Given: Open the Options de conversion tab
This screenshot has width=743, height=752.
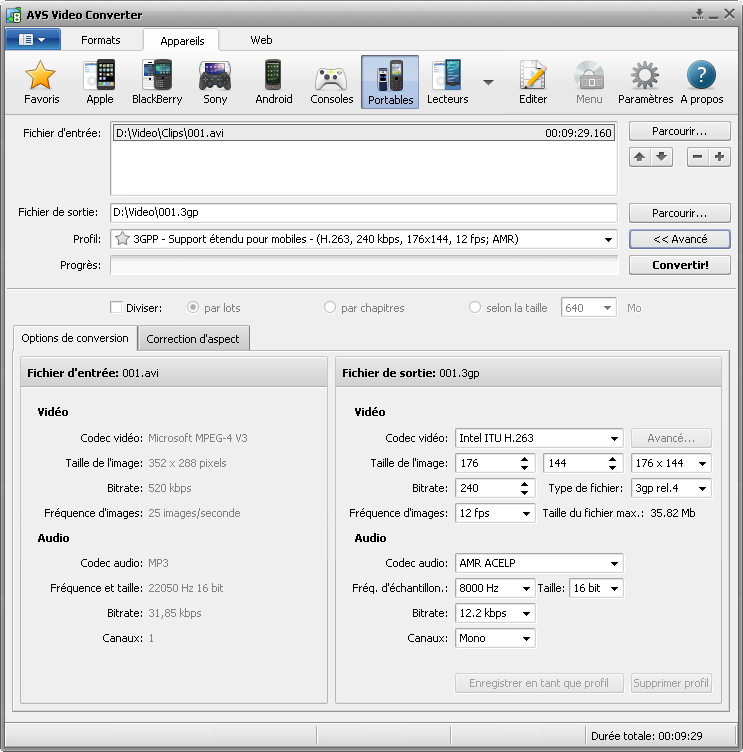Looking at the screenshot, I should (75, 338).
